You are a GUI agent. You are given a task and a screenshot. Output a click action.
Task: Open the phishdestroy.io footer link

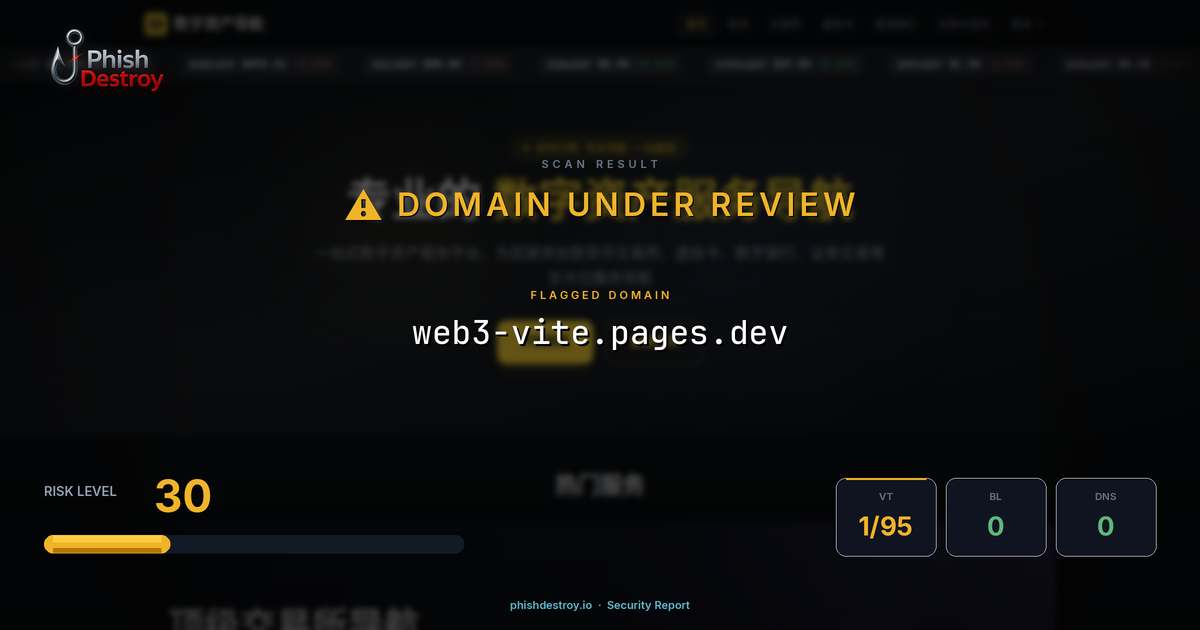[x=550, y=605]
